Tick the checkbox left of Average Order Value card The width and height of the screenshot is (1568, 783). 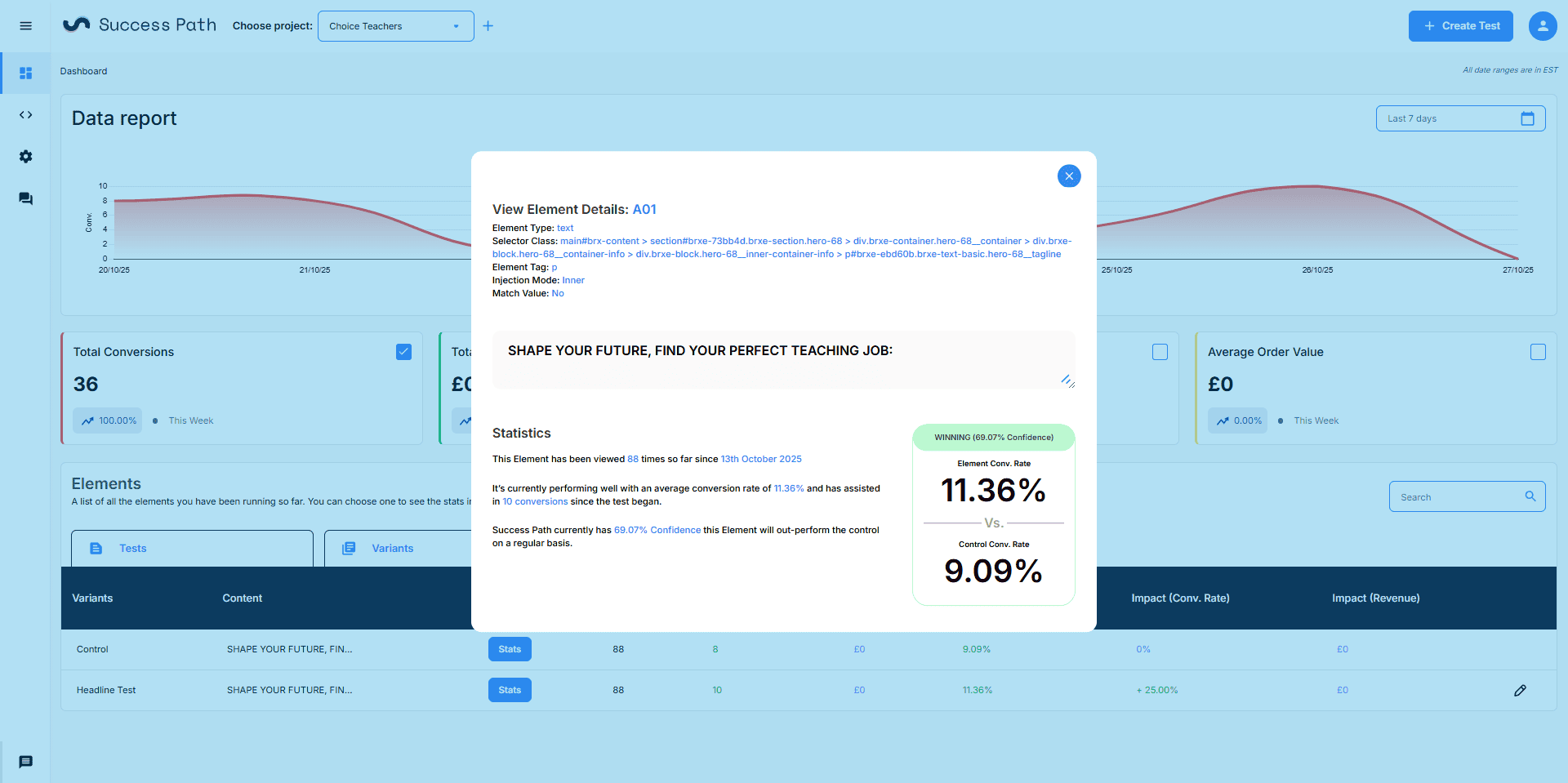pyautogui.click(x=1160, y=352)
